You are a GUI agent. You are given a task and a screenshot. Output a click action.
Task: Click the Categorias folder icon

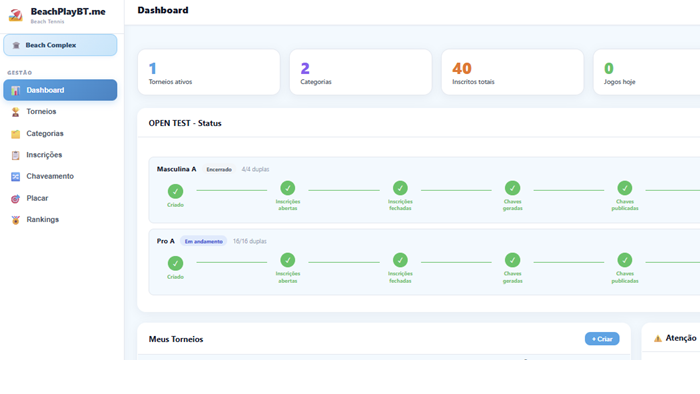click(x=16, y=134)
